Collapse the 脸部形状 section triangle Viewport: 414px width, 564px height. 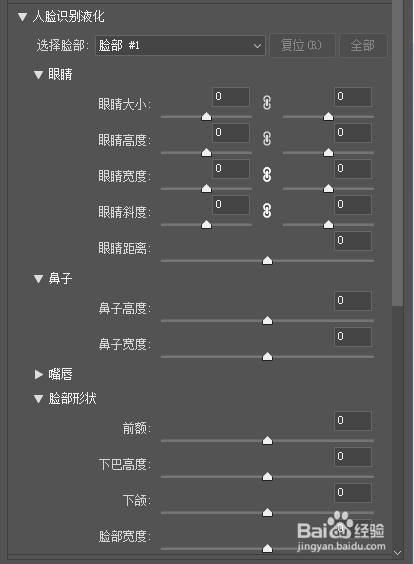point(38,399)
